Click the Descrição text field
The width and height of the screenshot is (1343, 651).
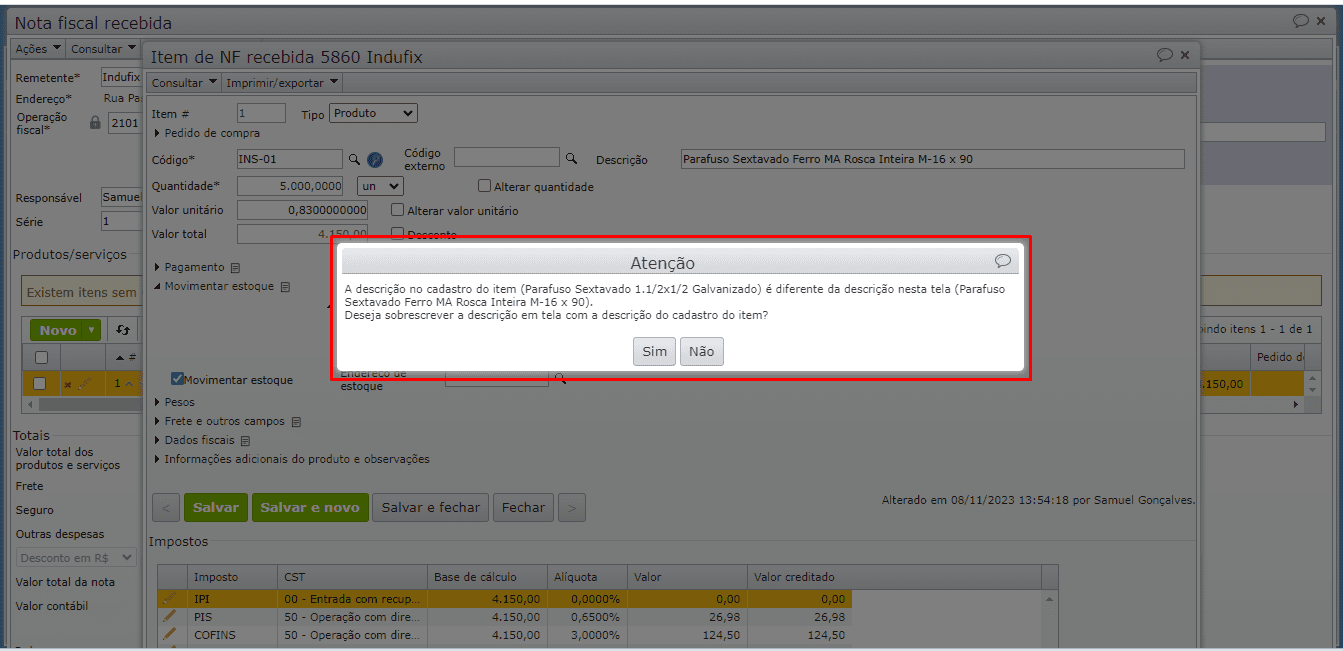point(932,159)
